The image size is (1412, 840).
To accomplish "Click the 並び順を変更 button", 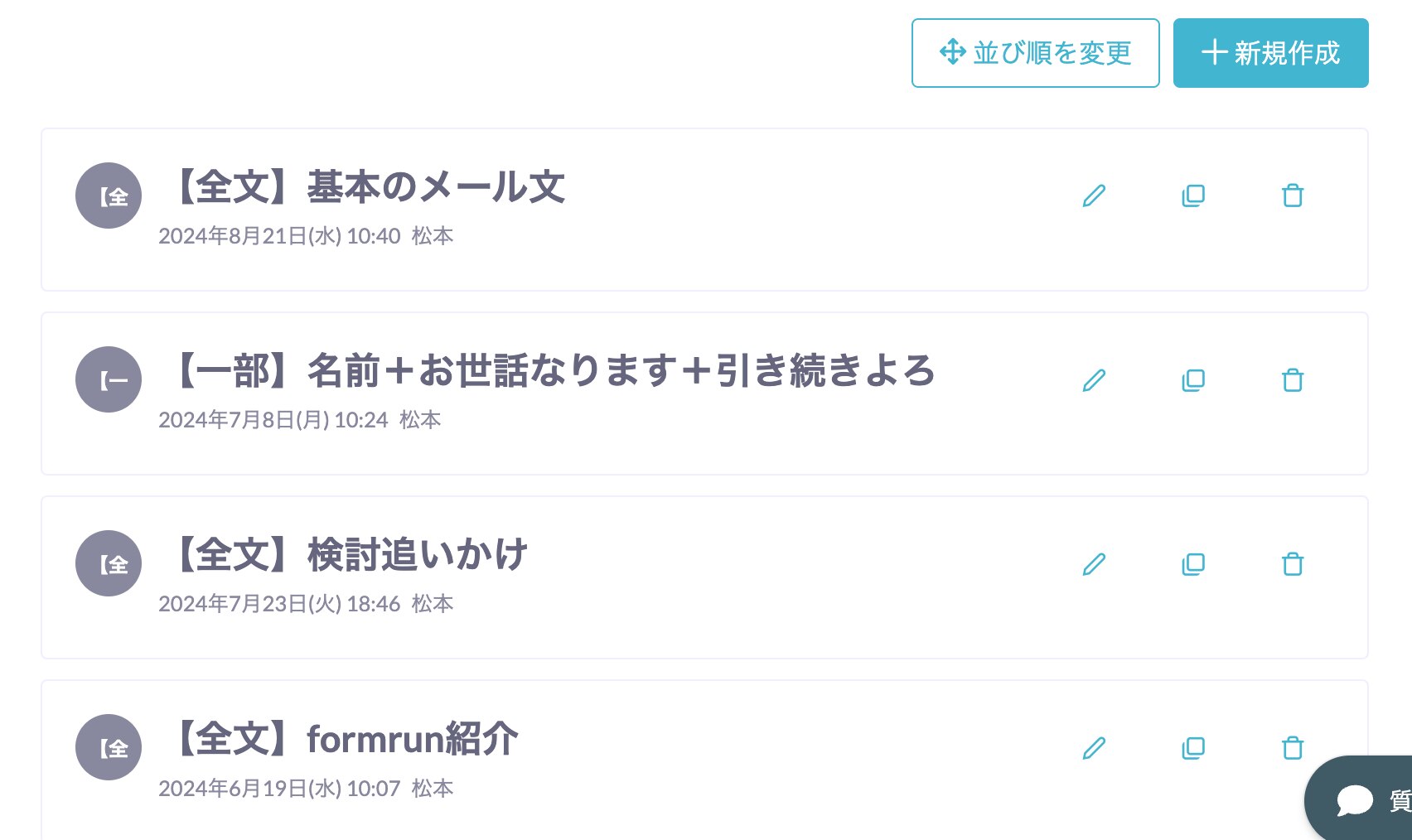I will click(x=1036, y=53).
